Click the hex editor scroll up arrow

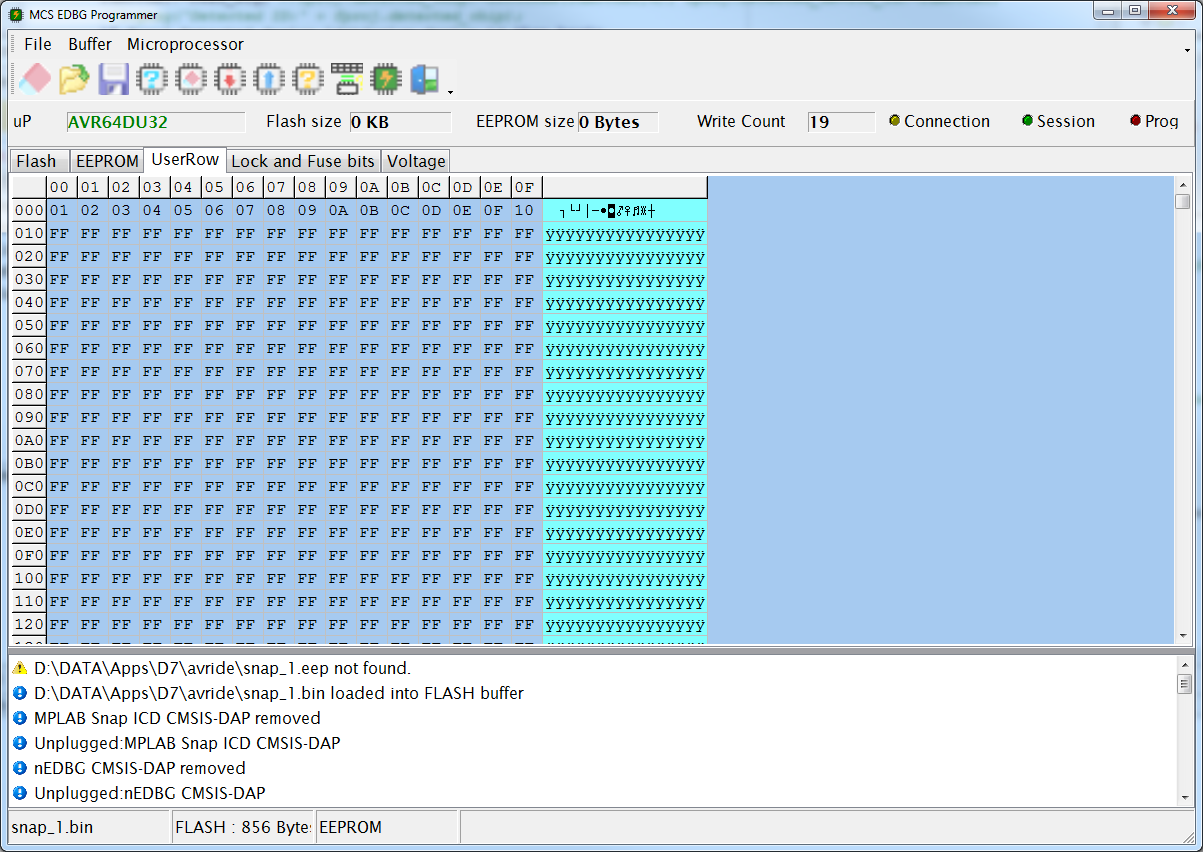point(1183,184)
